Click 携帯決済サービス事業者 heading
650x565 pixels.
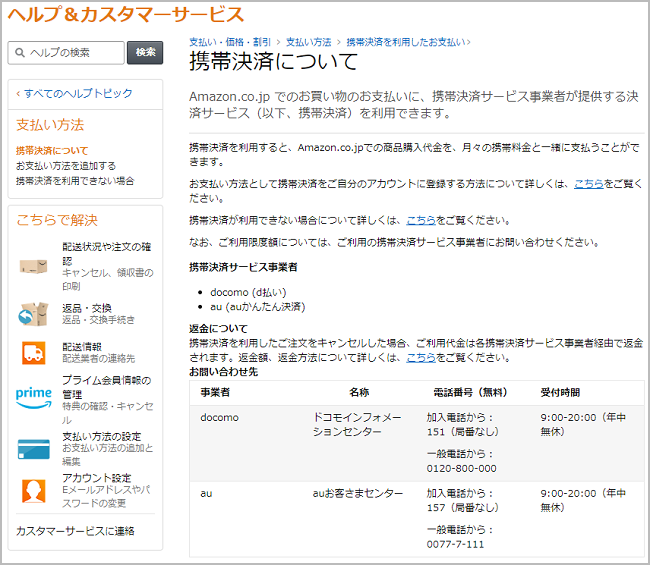click(x=243, y=267)
